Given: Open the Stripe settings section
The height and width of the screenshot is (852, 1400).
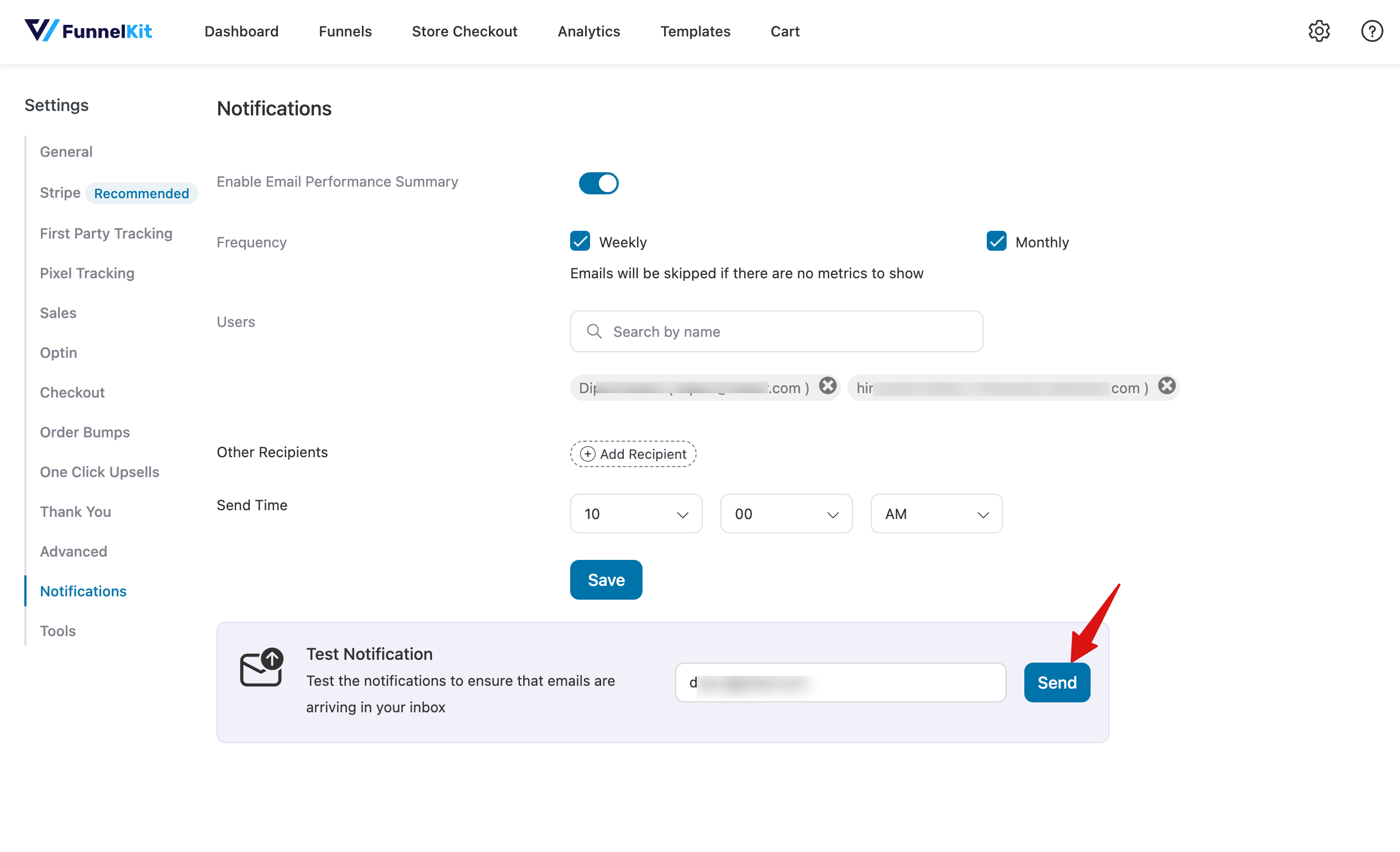Looking at the screenshot, I should pyautogui.click(x=59, y=193).
